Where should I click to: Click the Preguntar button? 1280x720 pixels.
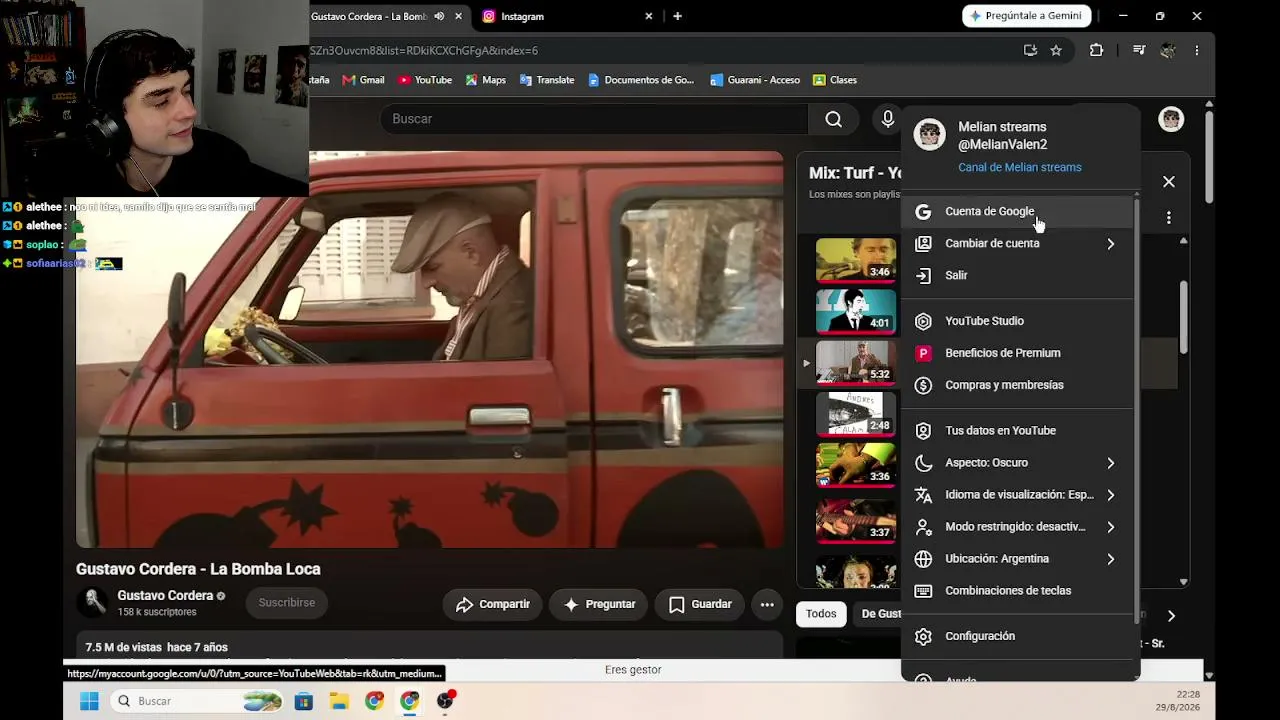(x=599, y=604)
